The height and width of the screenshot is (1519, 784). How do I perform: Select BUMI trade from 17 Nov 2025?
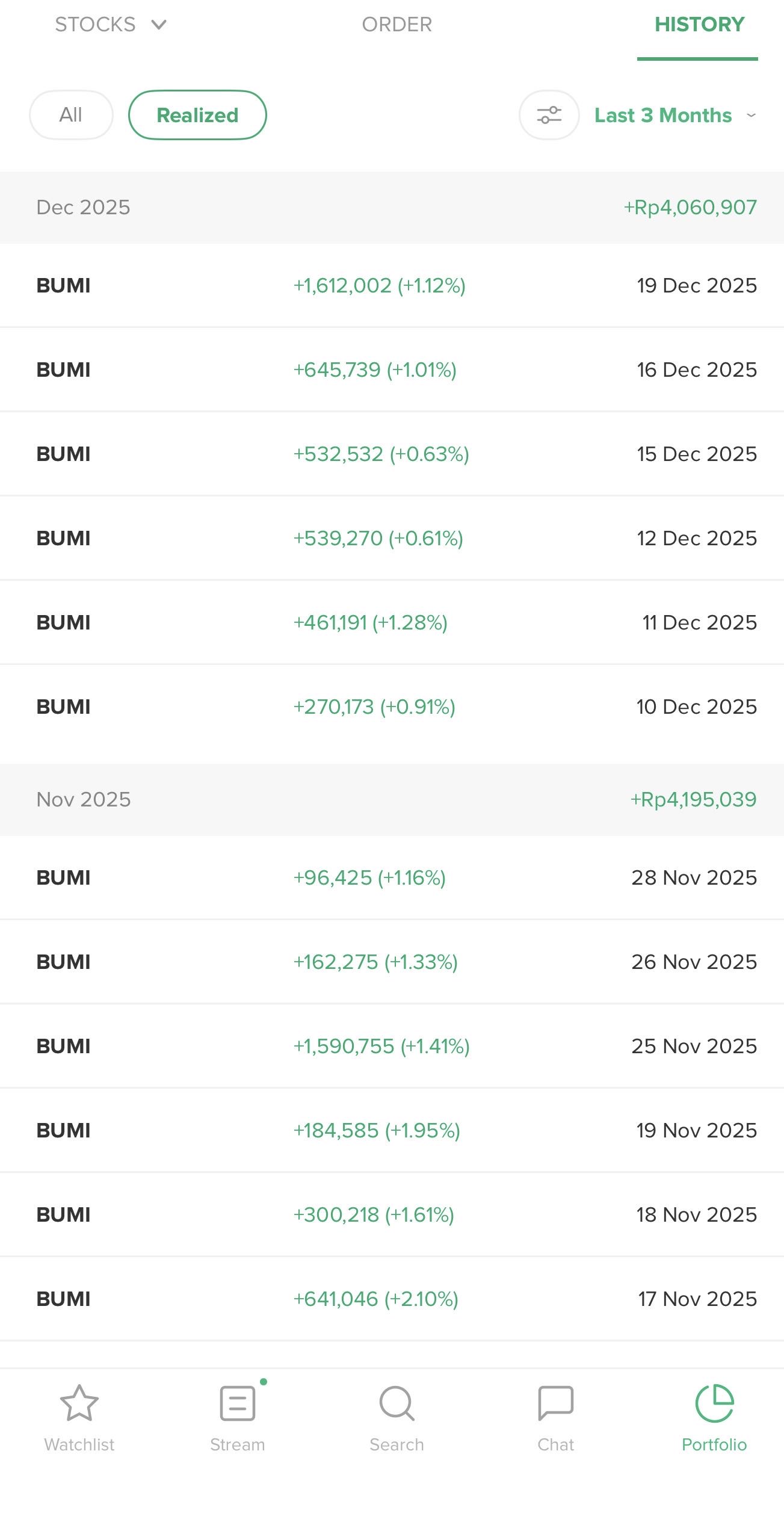tap(392, 1299)
